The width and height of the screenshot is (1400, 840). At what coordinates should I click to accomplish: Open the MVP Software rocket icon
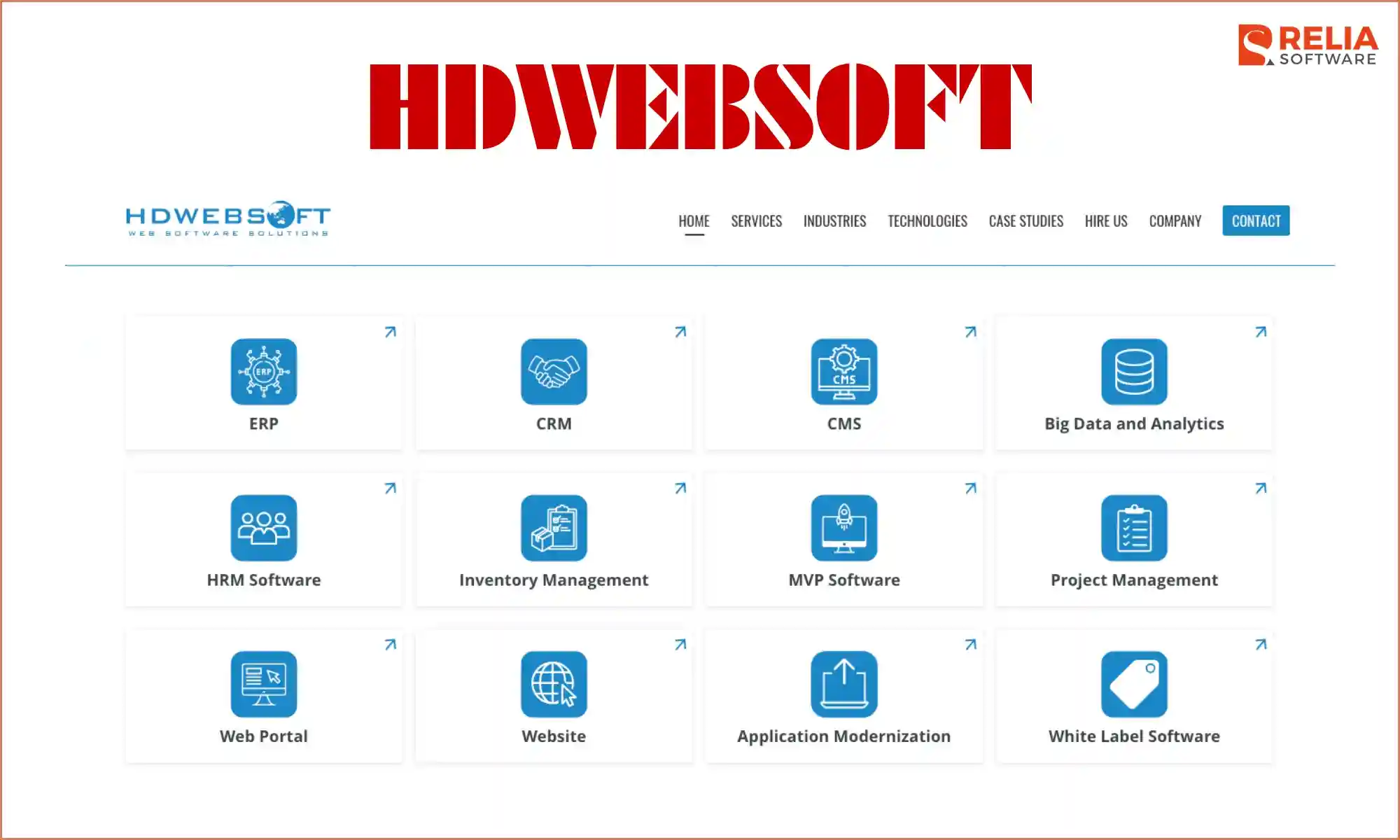click(843, 528)
